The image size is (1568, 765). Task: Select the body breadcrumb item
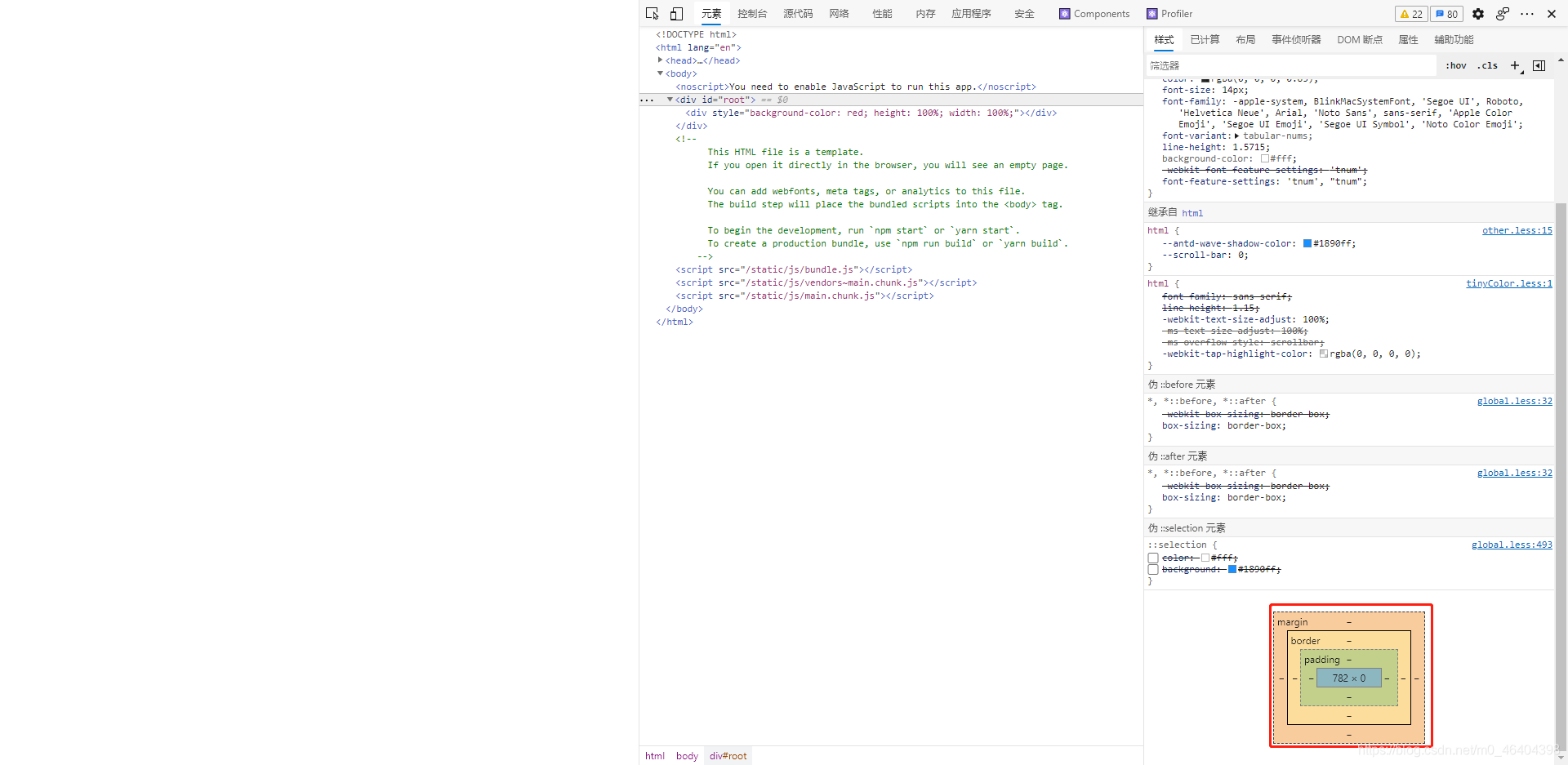click(687, 756)
